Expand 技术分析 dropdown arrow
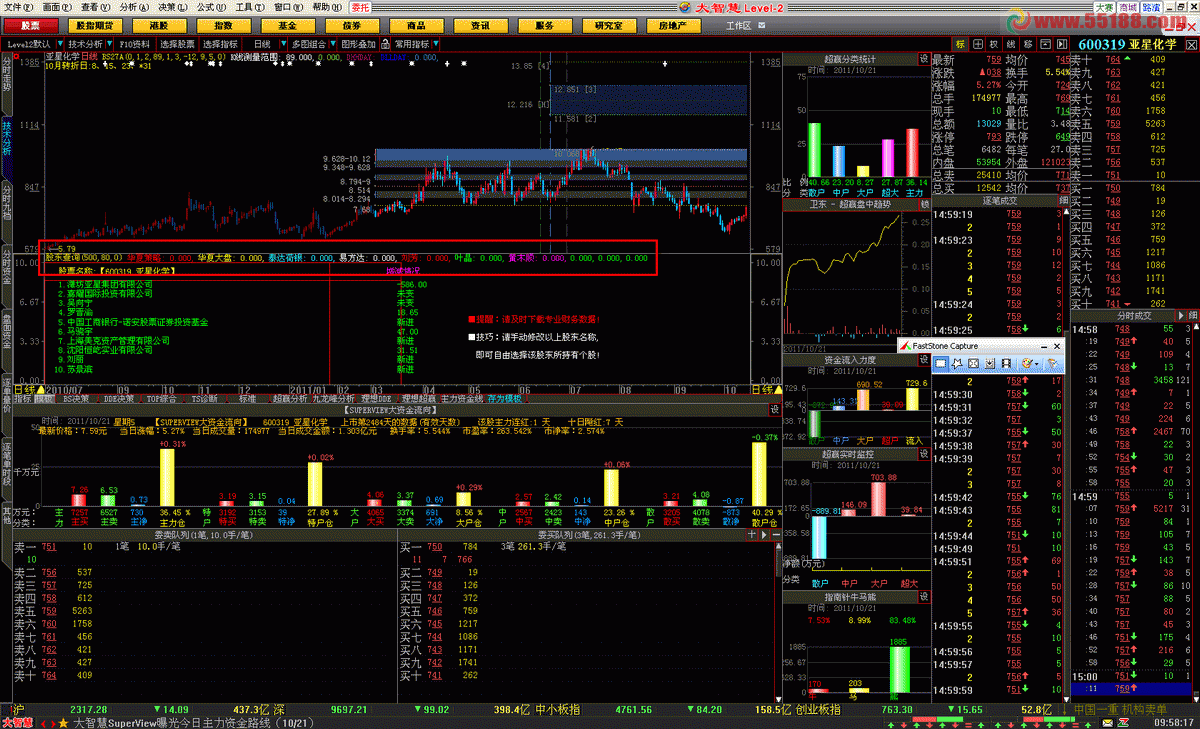Image resolution: width=1200 pixels, height=729 pixels. click(109, 44)
